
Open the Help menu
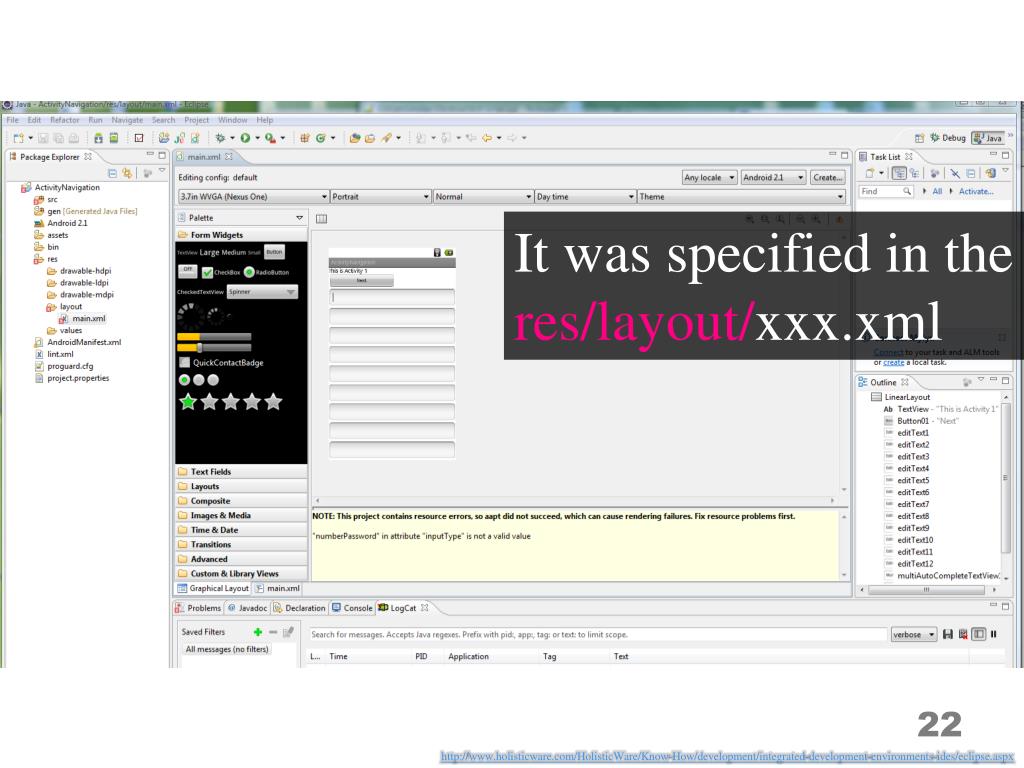264,120
